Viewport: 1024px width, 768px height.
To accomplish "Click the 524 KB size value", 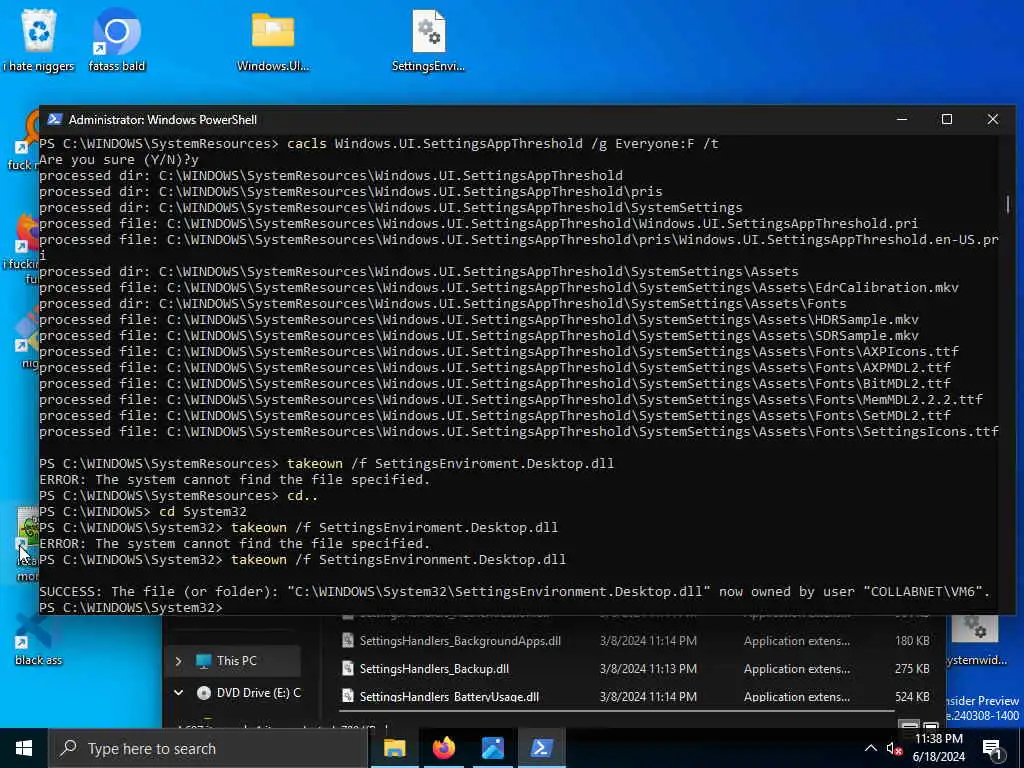I will click(912, 696).
